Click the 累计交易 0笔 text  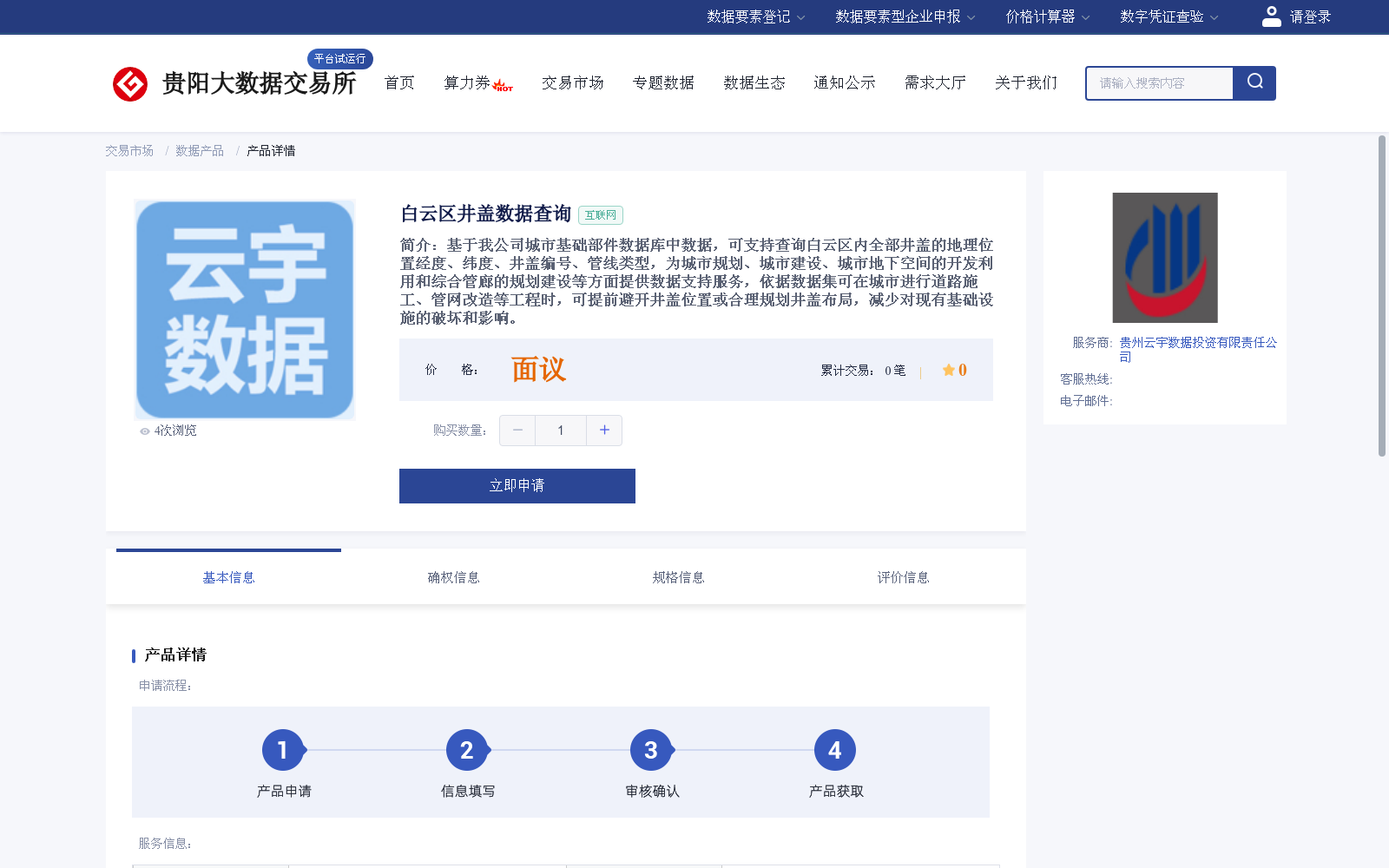click(863, 371)
